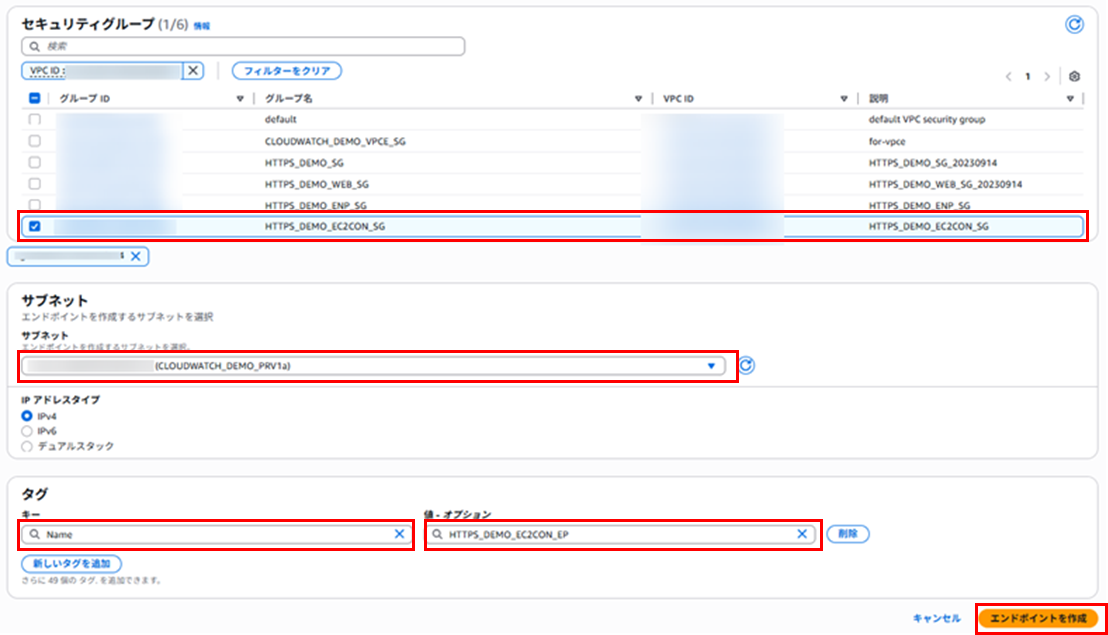The height and width of the screenshot is (635, 1108).
Task: Click the search icon in security group search
Action: click(x=35, y=47)
